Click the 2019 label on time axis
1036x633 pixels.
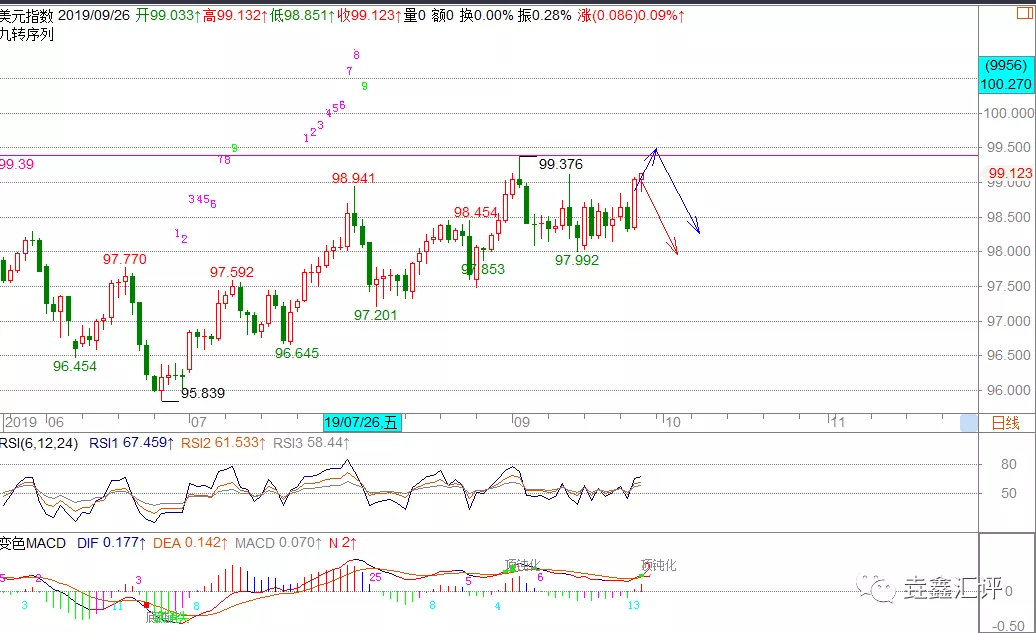[x=20, y=422]
